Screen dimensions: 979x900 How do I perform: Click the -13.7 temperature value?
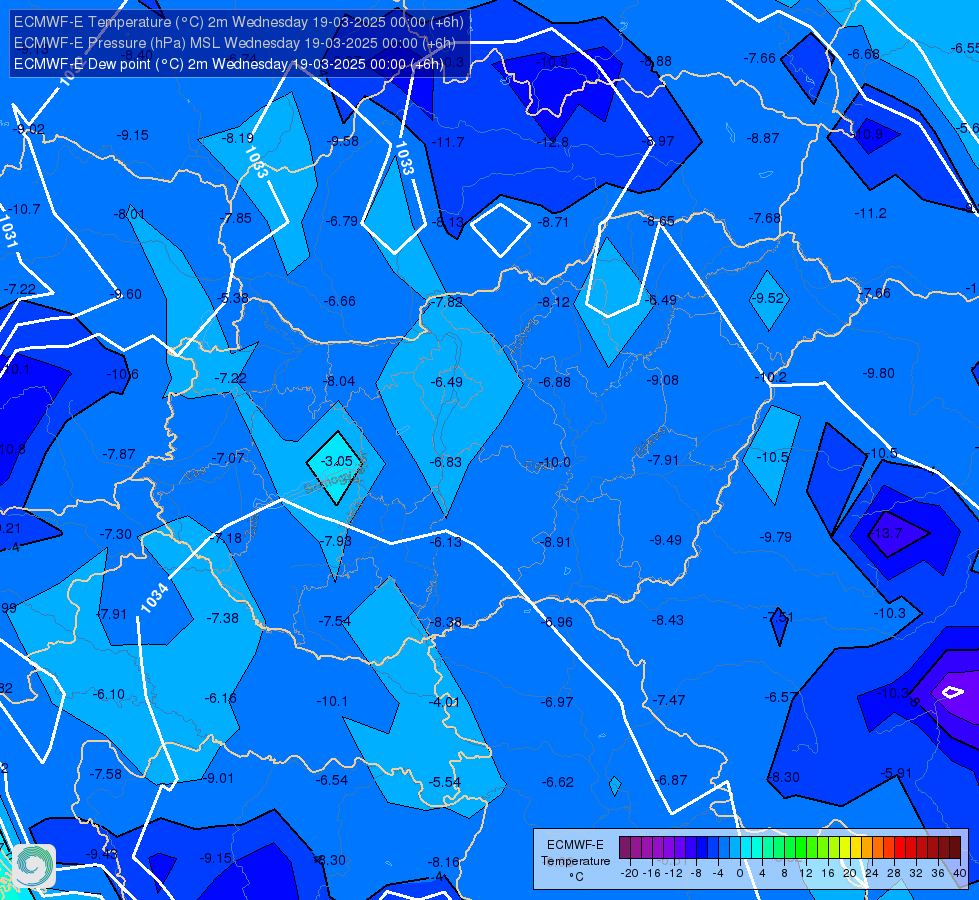click(x=885, y=533)
